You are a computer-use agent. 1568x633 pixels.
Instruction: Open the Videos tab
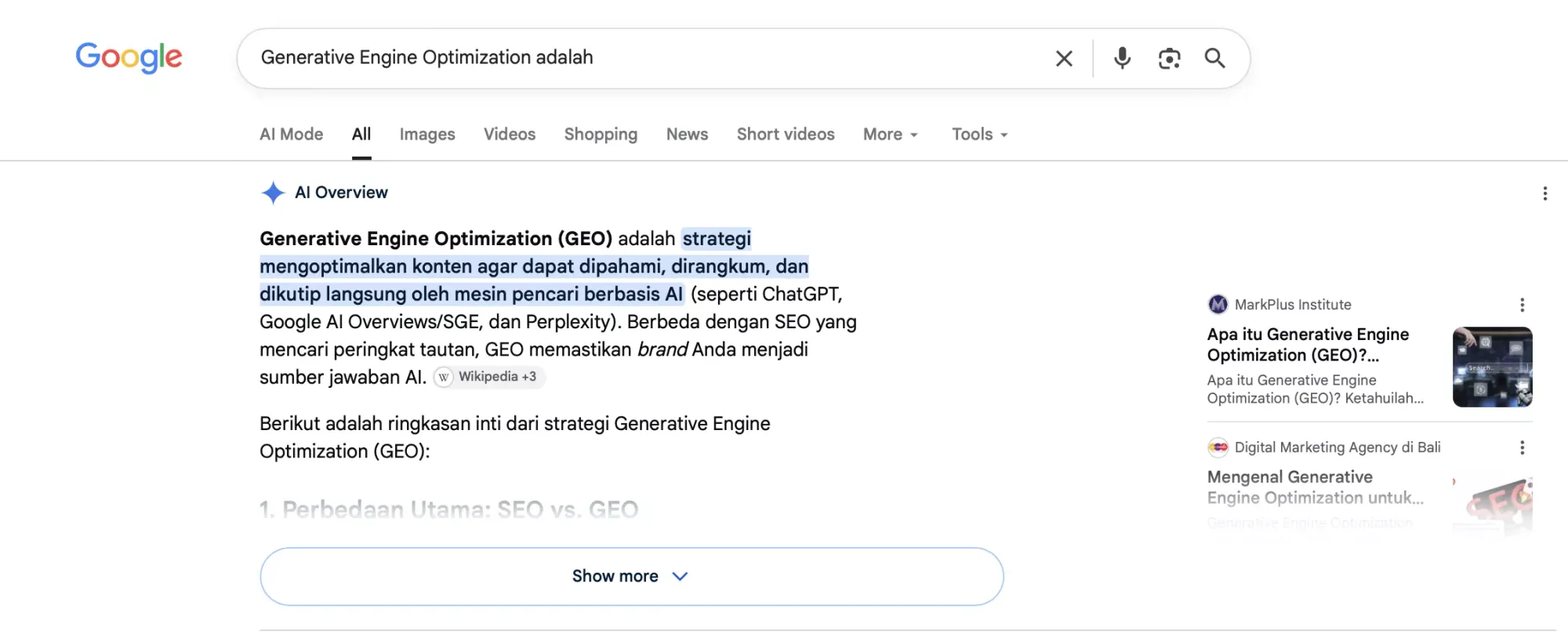coord(510,134)
